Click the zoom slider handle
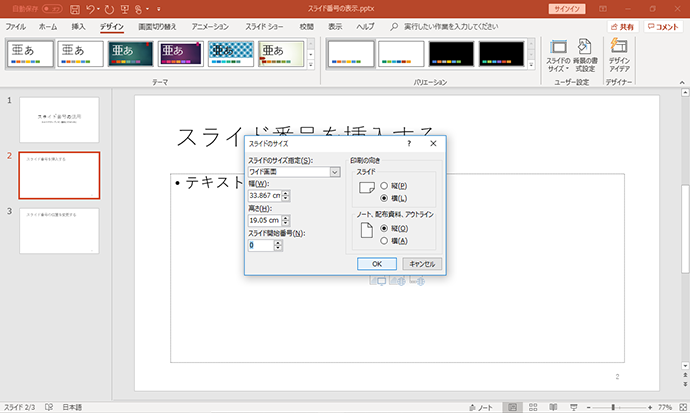This screenshot has width=690, height=413. pyautogui.click(x=613, y=407)
